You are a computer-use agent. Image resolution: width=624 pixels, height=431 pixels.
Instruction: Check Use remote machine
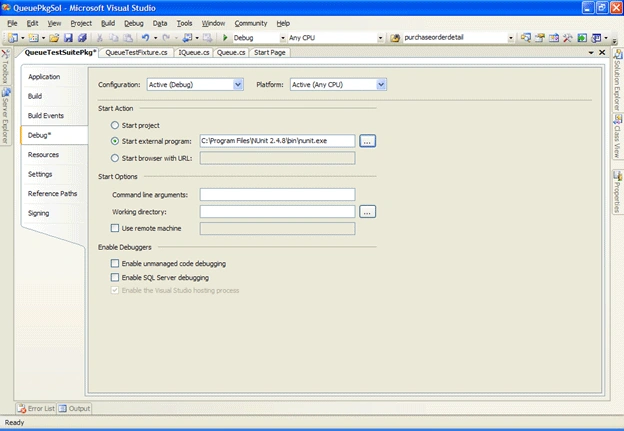click(115, 228)
